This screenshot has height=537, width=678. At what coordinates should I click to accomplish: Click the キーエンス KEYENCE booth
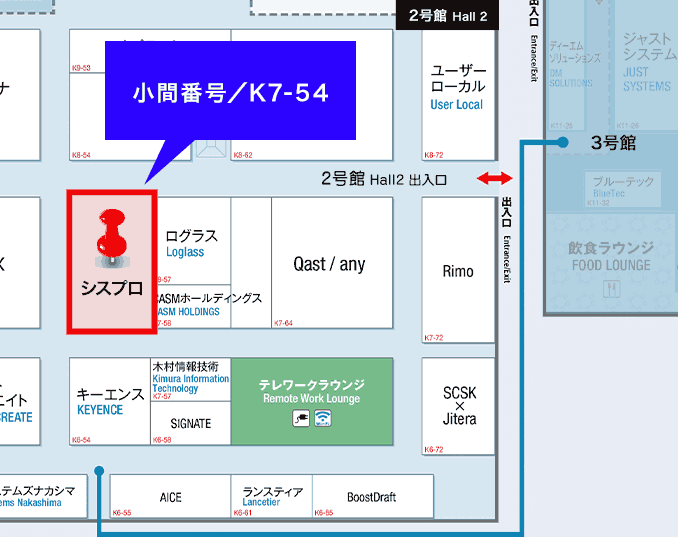[x=110, y=401]
